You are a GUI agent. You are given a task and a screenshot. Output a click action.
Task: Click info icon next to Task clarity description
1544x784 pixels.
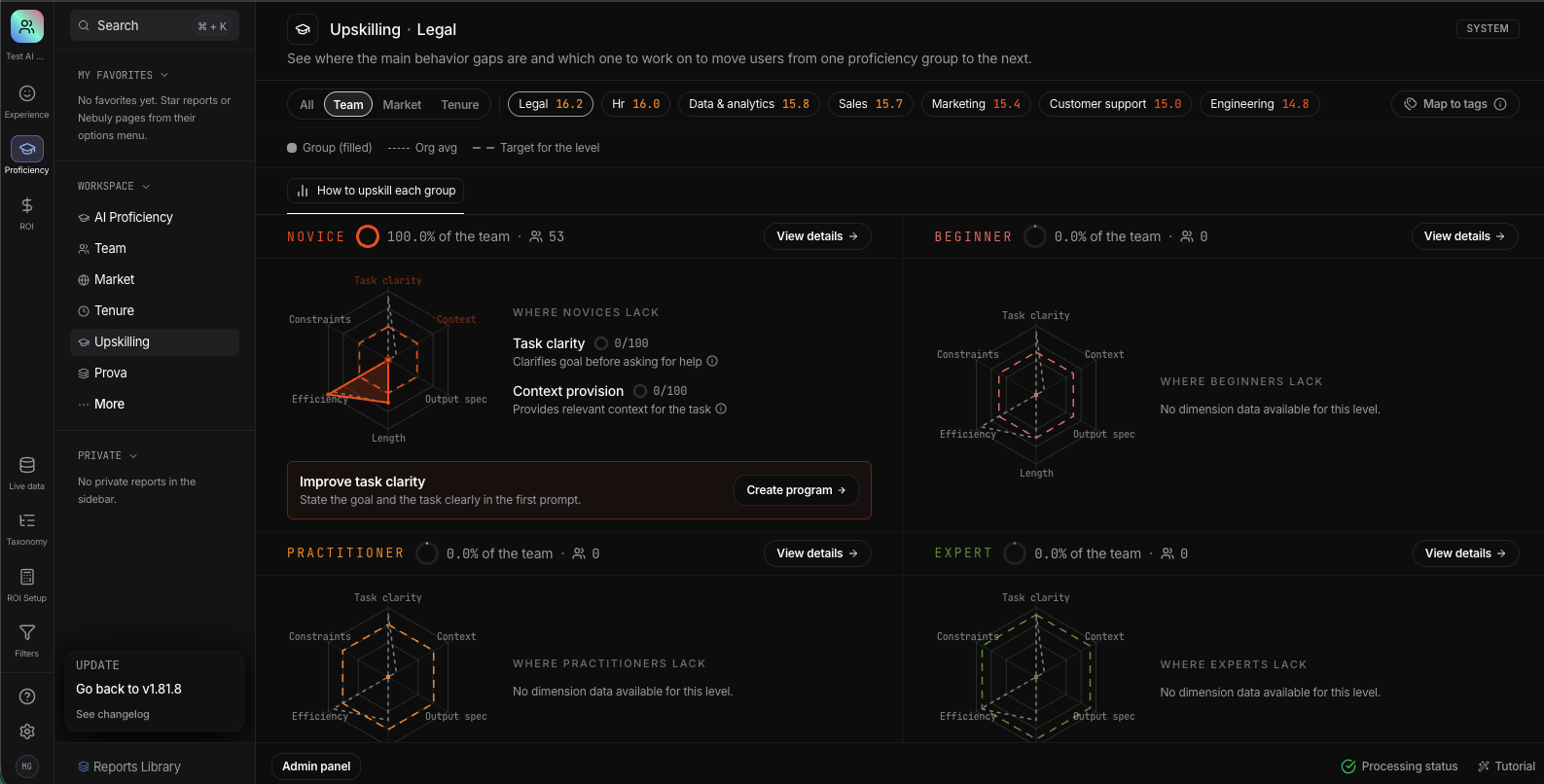[712, 362]
